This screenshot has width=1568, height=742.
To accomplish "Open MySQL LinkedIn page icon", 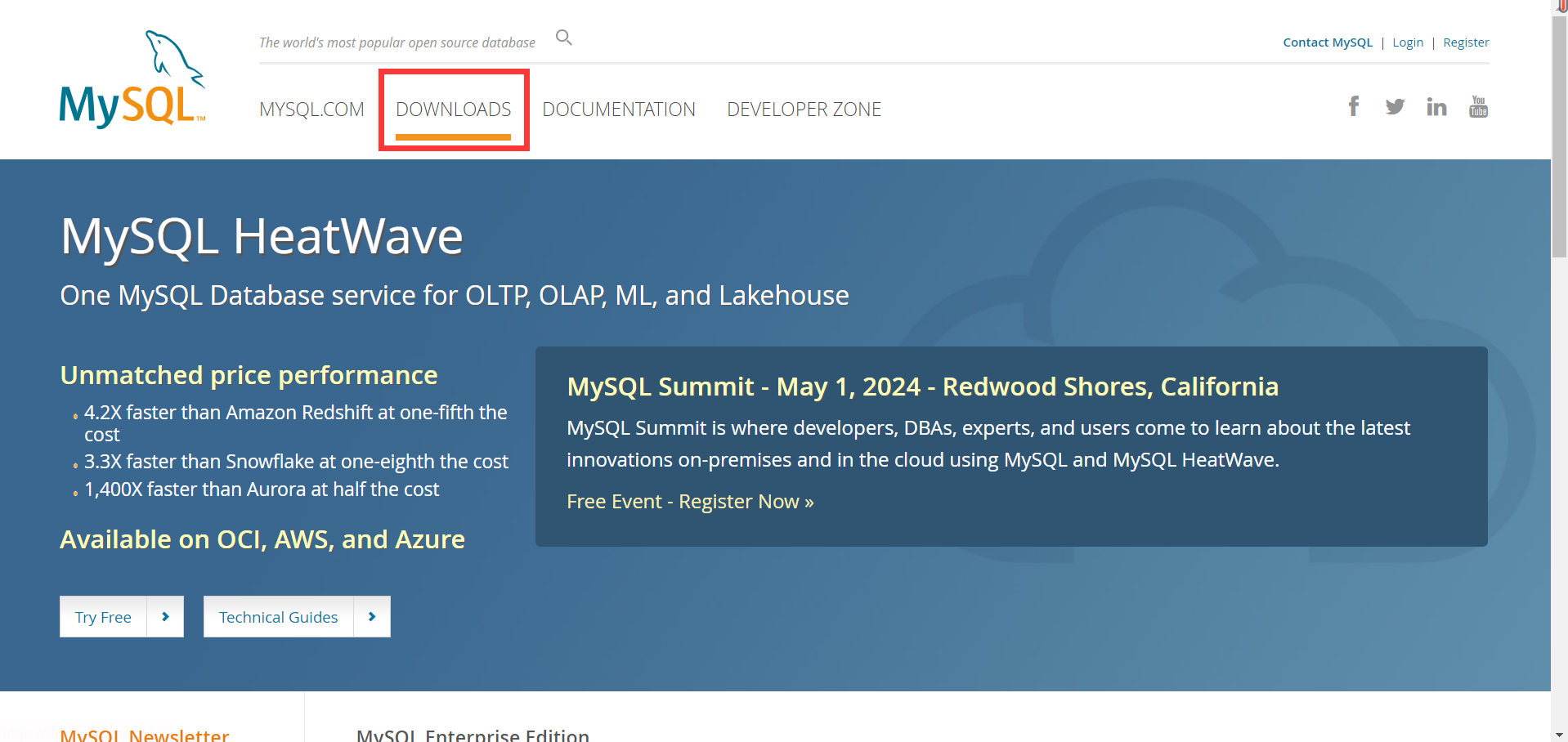I will [1436, 107].
